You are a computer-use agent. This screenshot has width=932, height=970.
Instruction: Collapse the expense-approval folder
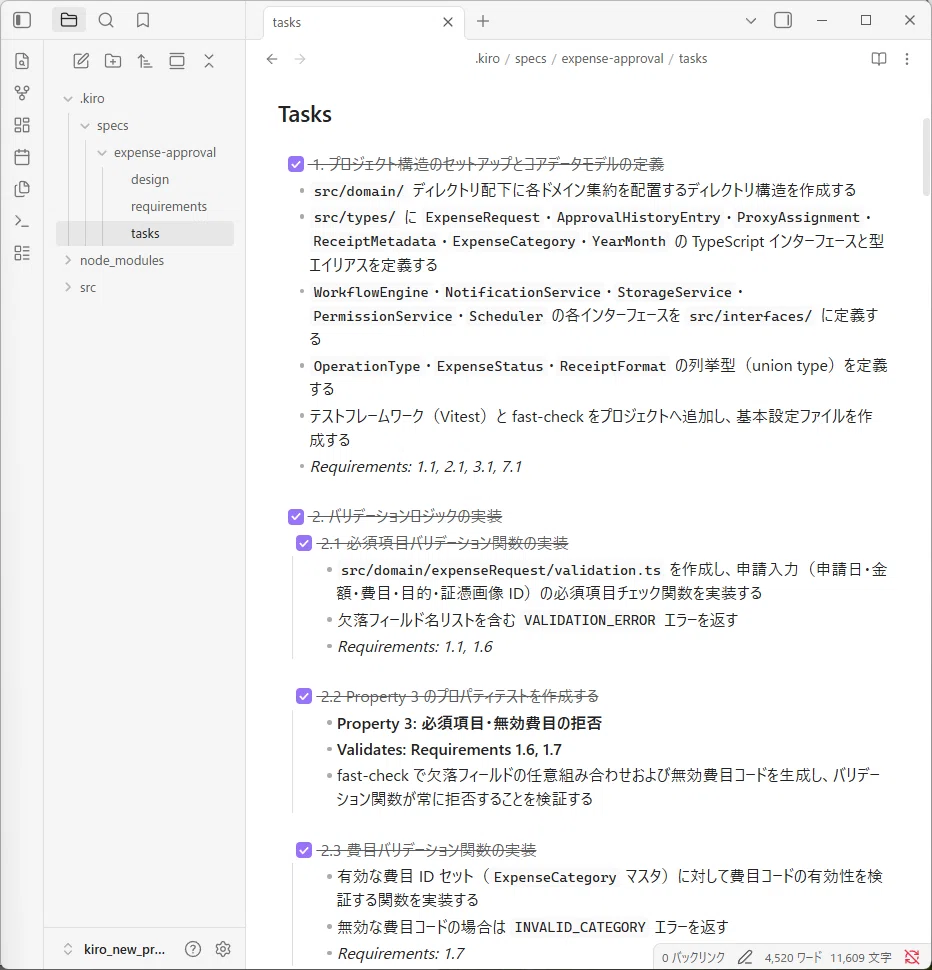pyautogui.click(x=102, y=153)
